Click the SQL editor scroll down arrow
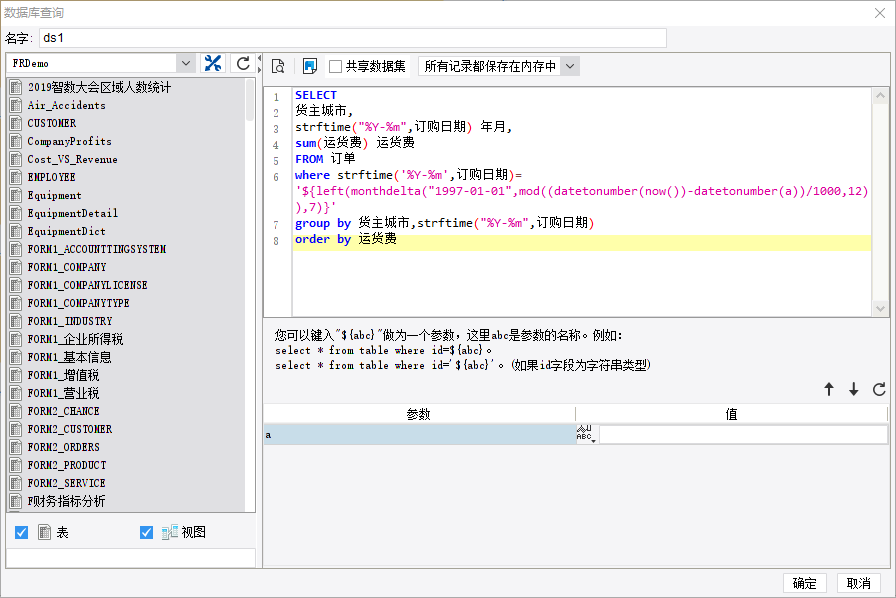The image size is (896, 598). pyautogui.click(x=880, y=309)
